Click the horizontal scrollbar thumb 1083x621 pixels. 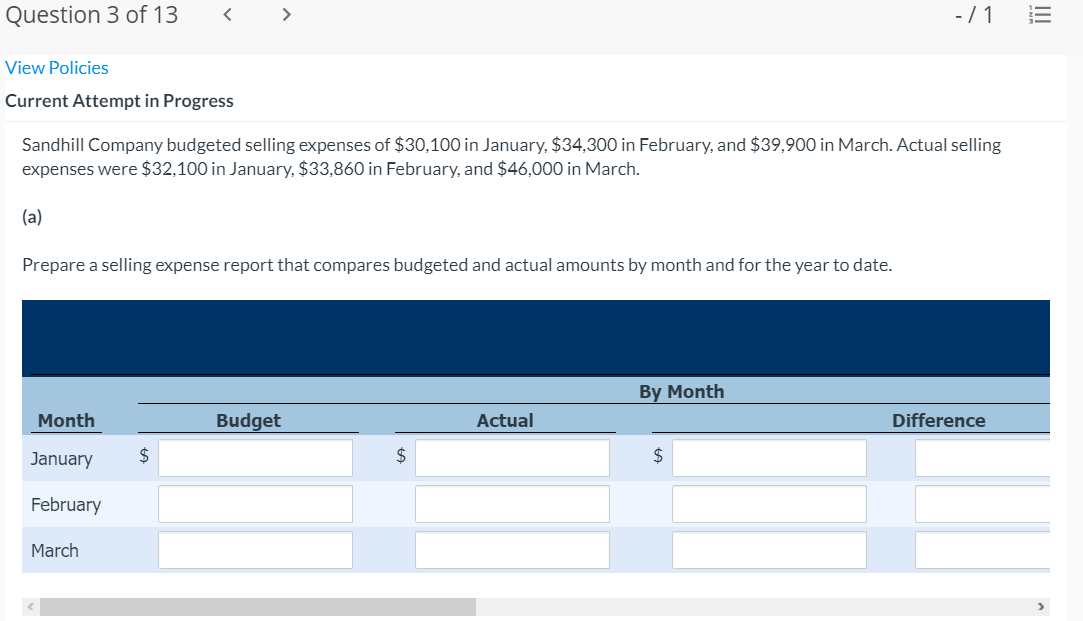258,606
